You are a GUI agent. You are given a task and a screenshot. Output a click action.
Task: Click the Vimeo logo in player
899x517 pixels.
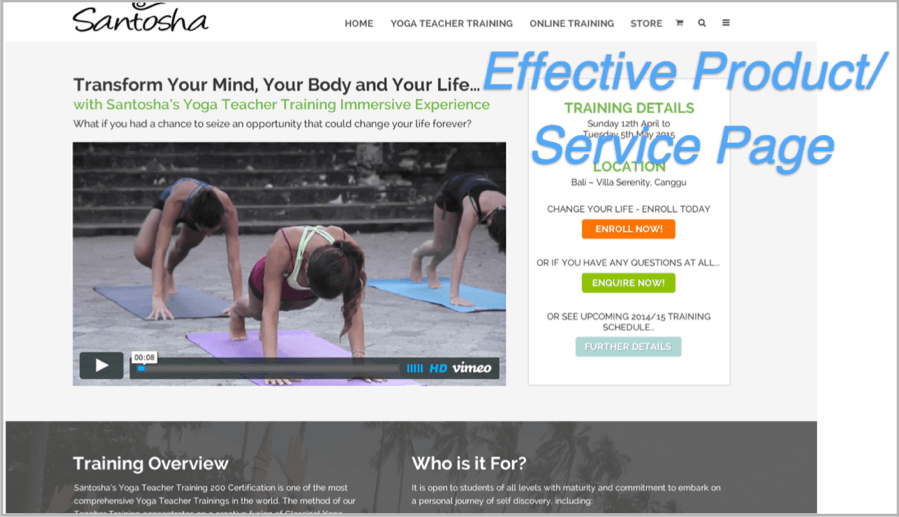(472, 368)
